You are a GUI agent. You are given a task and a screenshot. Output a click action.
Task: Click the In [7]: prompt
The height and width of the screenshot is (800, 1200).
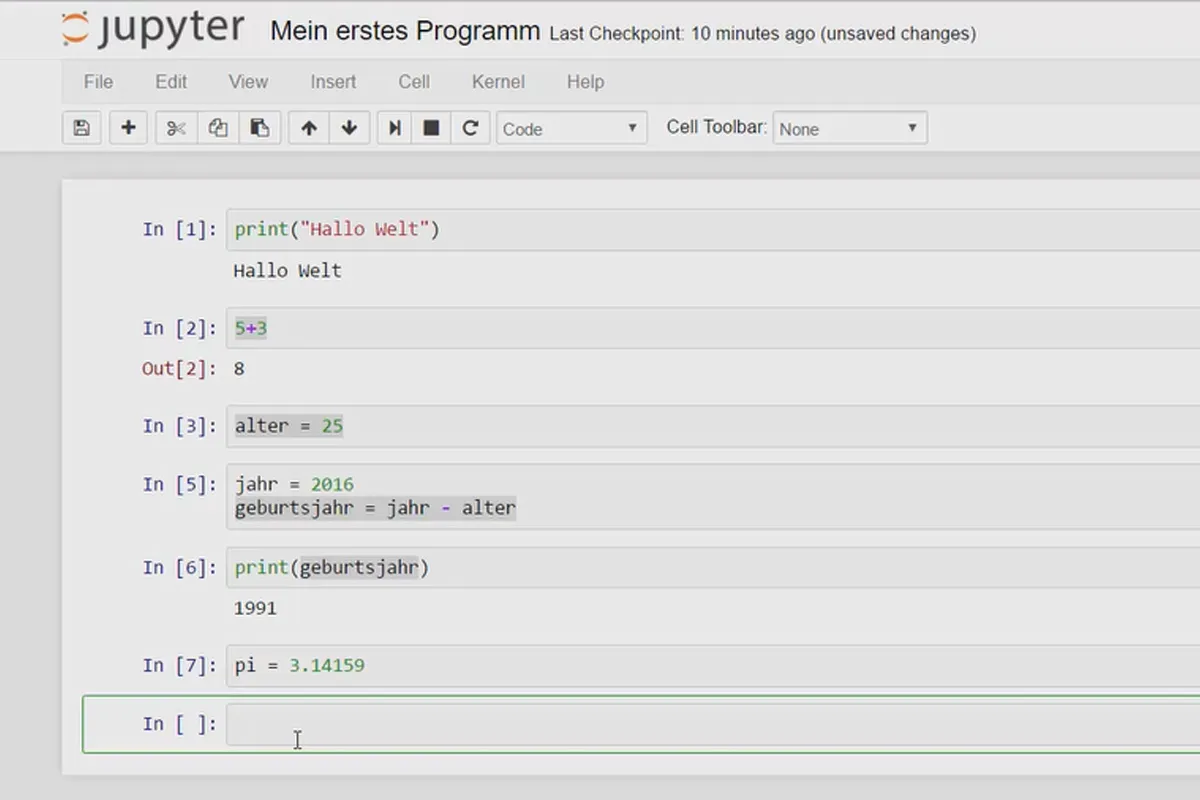tap(180, 665)
